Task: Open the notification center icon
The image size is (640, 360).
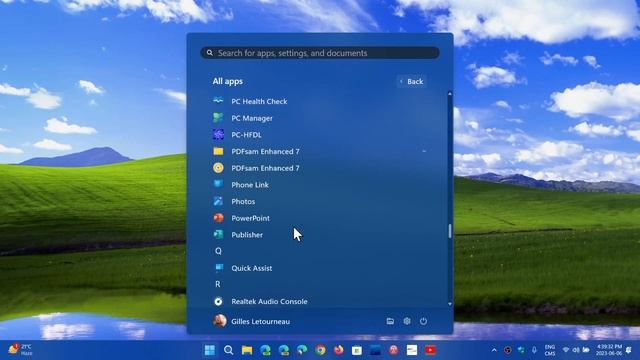Action: [x=629, y=350]
